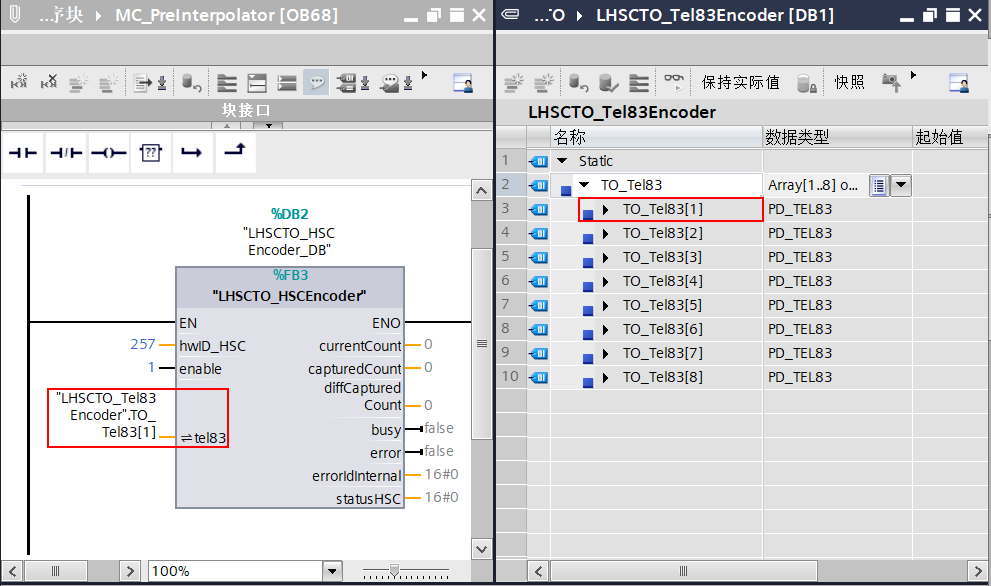This screenshot has width=991, height=586.
Task: Click the LHSCTO_HSCEncoder function block title
Action: pyautogui.click(x=289, y=296)
